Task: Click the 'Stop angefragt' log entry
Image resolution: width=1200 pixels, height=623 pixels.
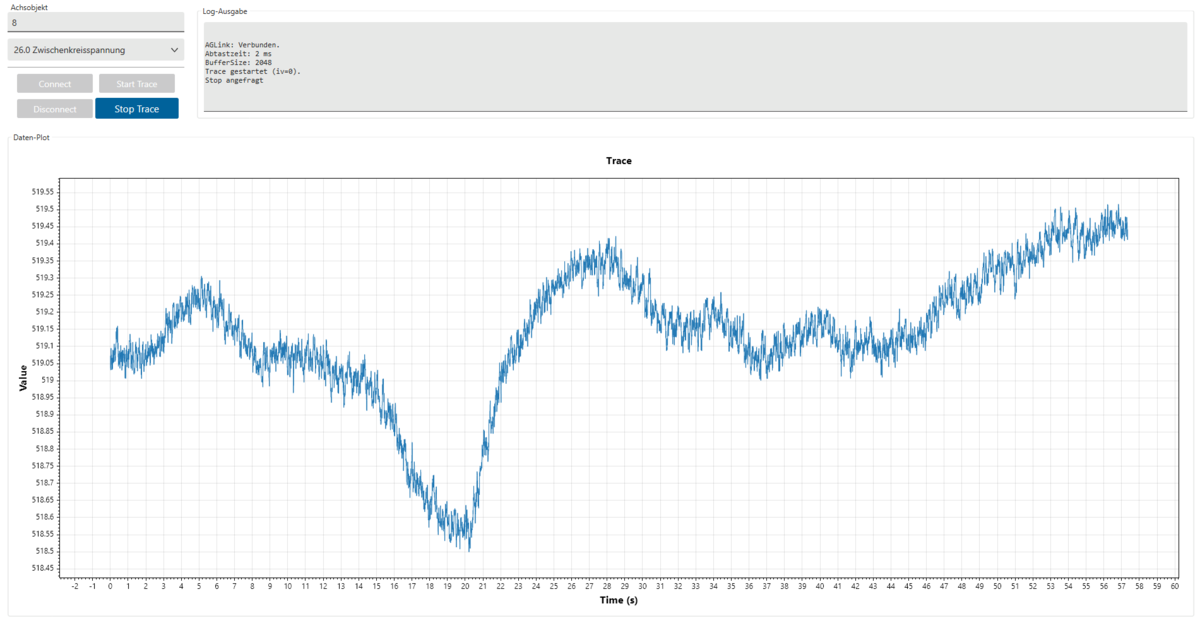Action: [x=234, y=80]
